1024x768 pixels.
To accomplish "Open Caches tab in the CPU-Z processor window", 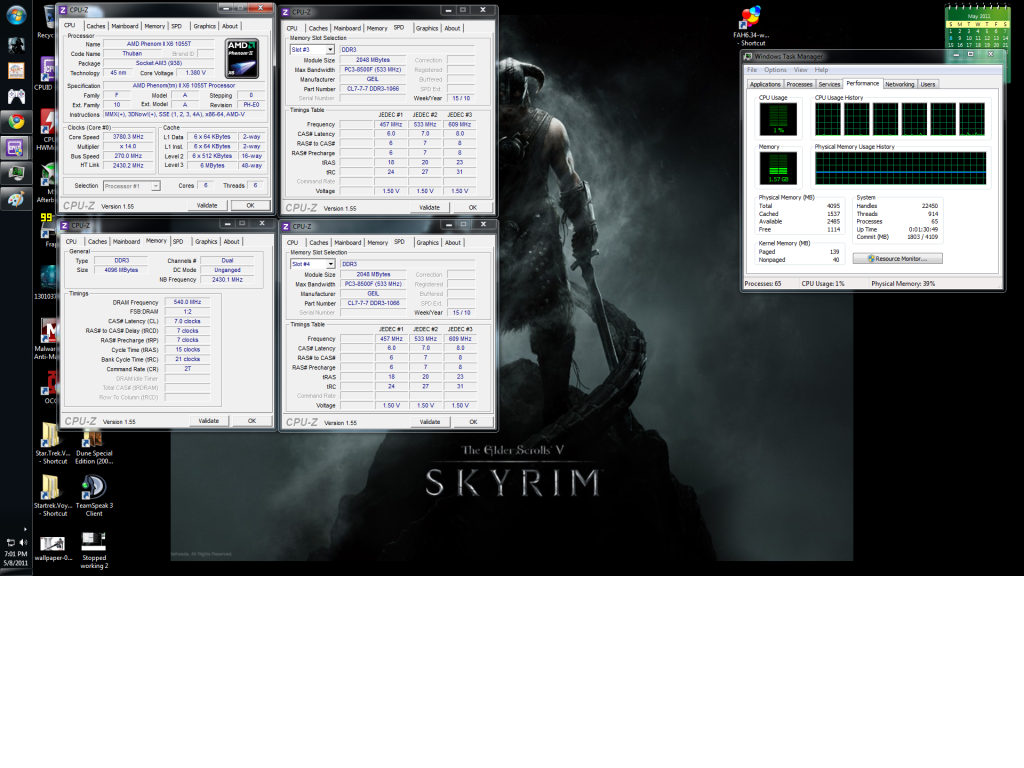I will 96,26.
